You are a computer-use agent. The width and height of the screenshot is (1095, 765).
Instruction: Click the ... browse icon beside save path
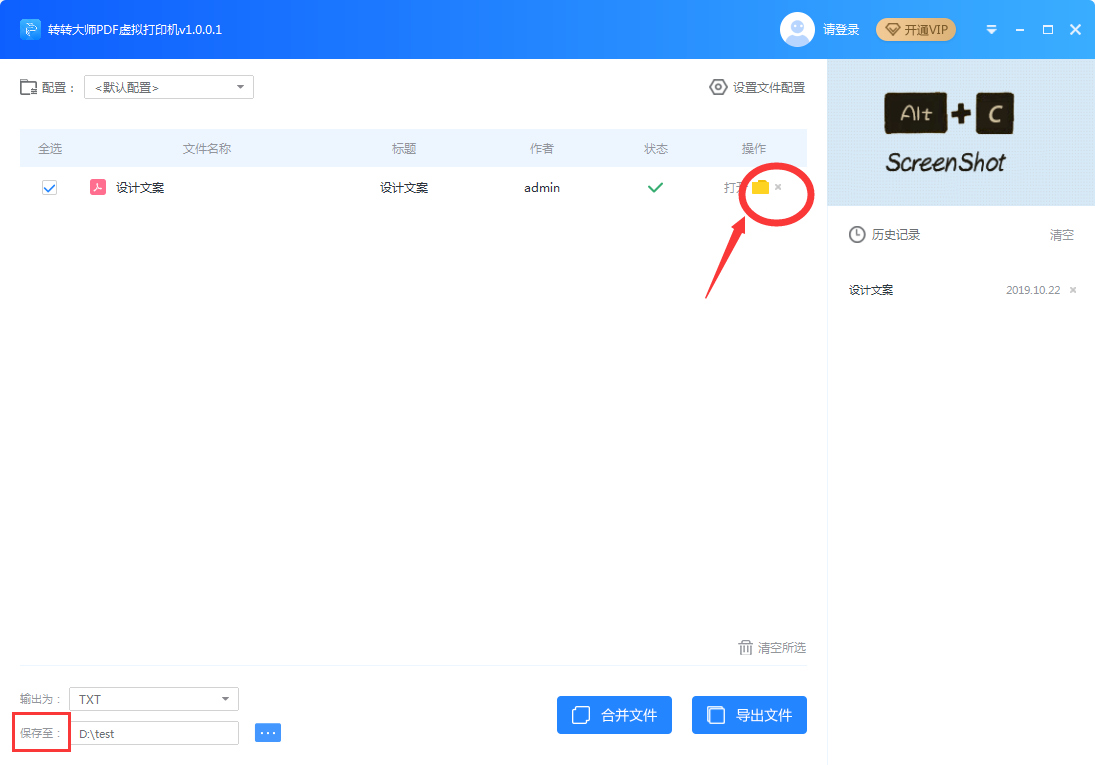[x=267, y=732]
